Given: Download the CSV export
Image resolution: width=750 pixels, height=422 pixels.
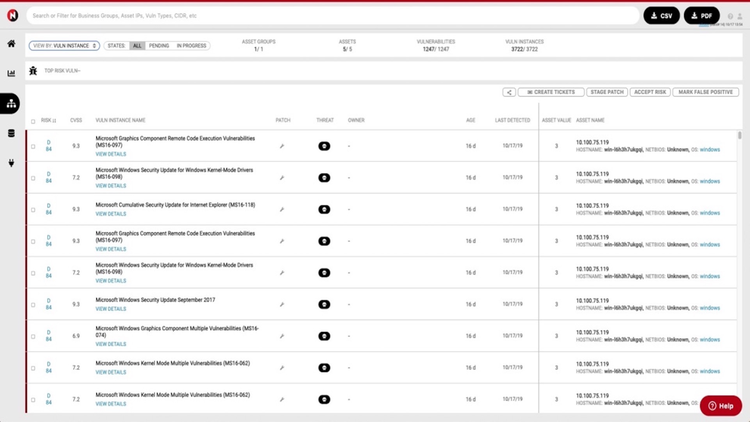Looking at the screenshot, I should [661, 16].
